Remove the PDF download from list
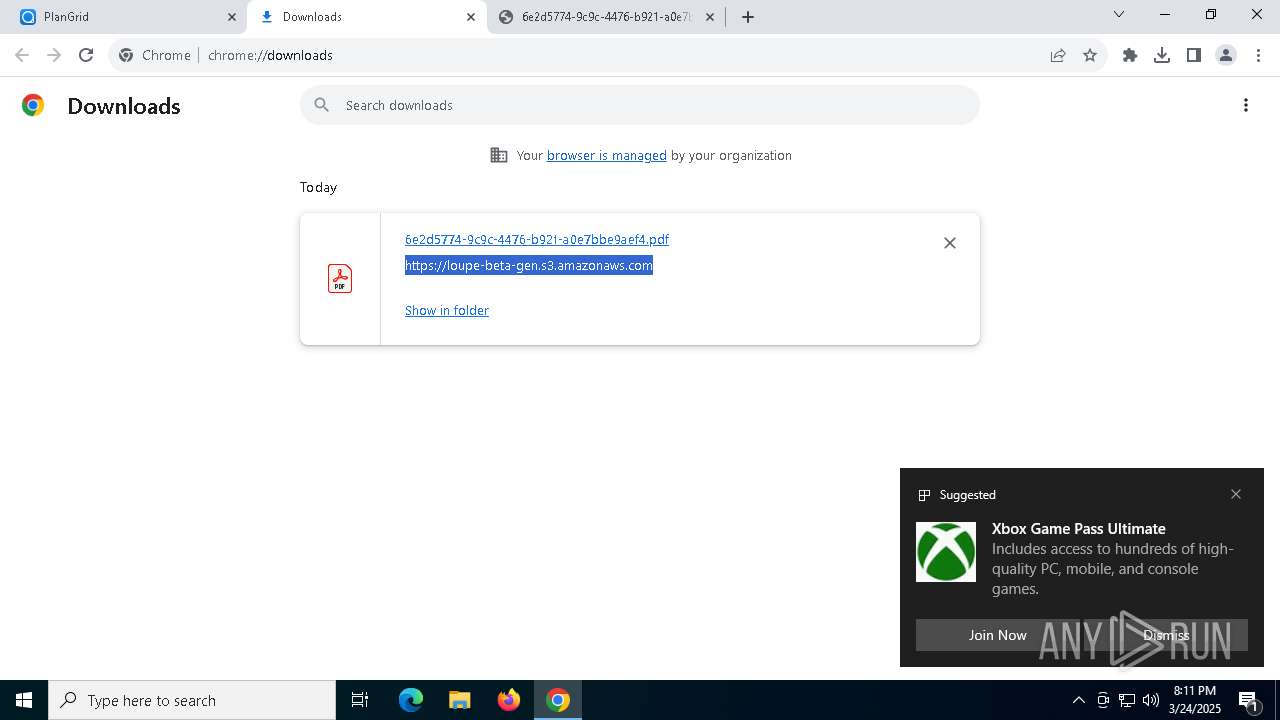Viewport: 1280px width, 720px height. coord(950,243)
